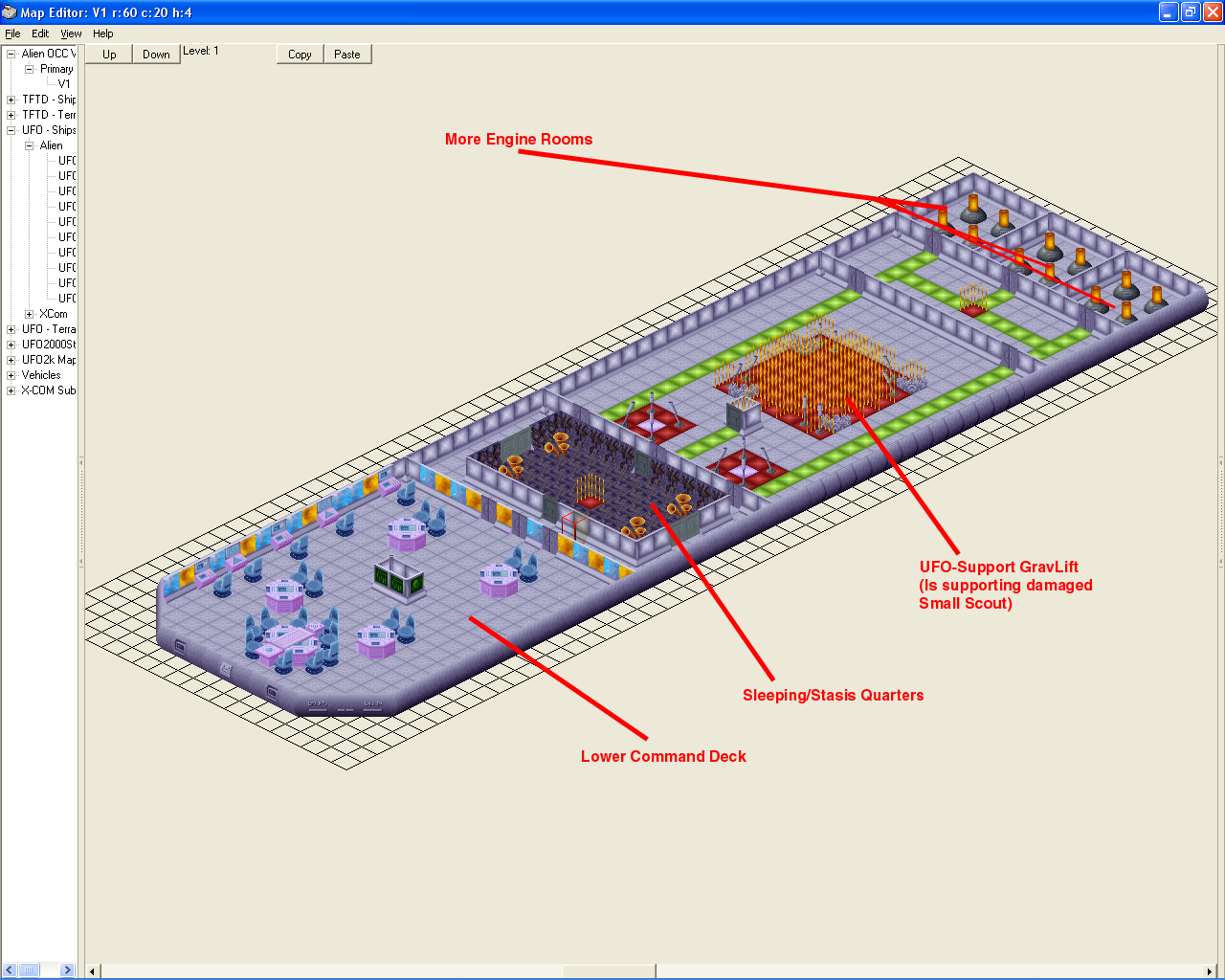This screenshot has height=980, width=1225.
Task: Select the V1 map in tree
Action: [64, 84]
